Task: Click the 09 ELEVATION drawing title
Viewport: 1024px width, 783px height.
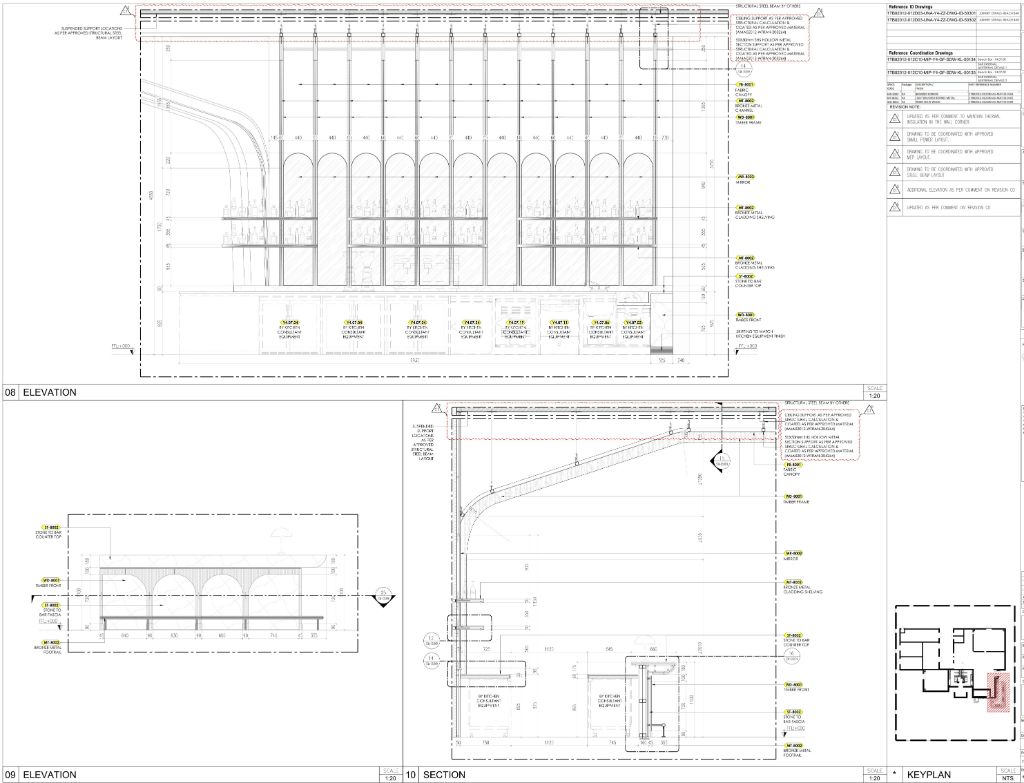Action: (40, 775)
